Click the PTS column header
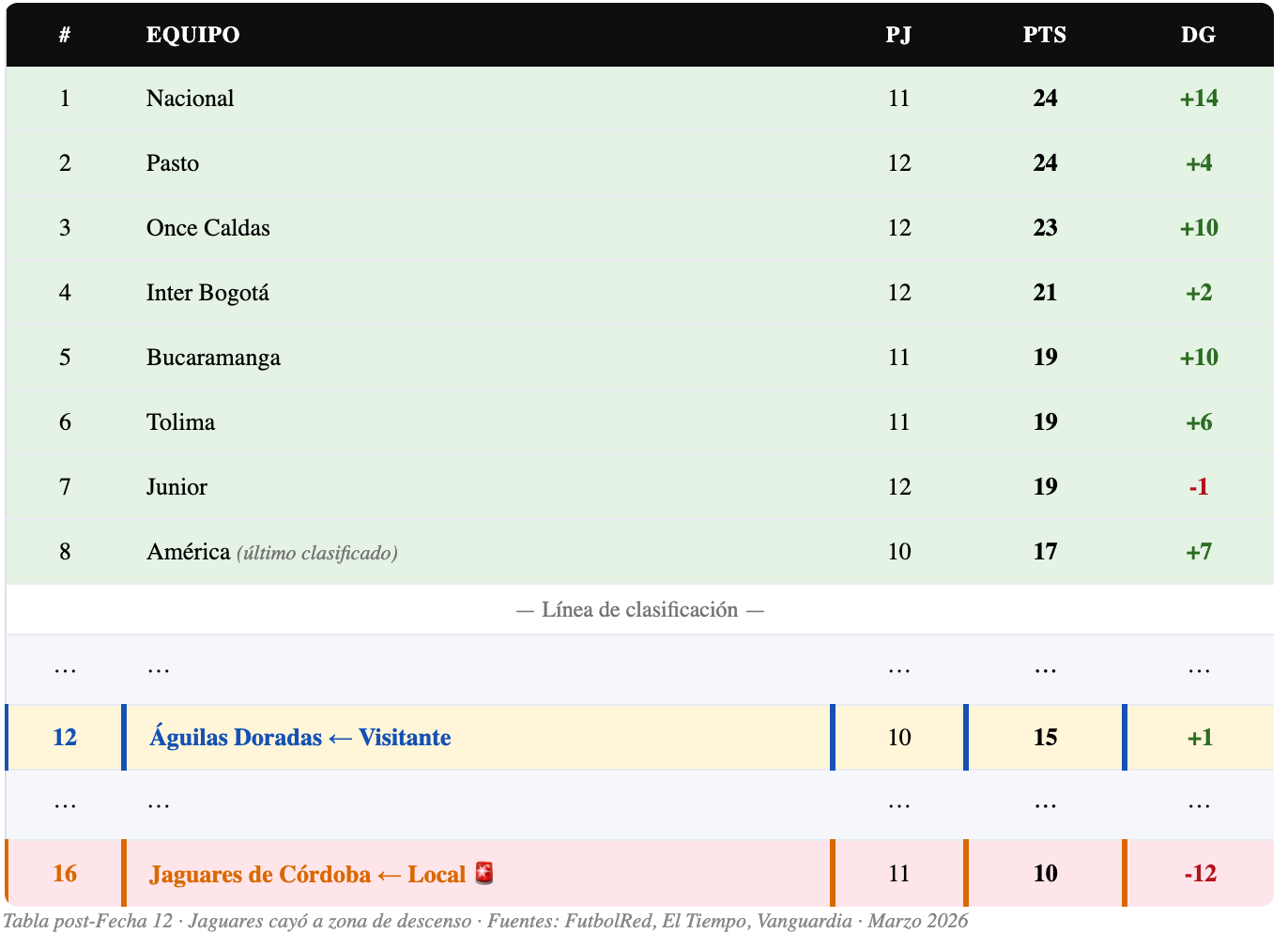This screenshot has width=1288, height=933. [x=1045, y=35]
